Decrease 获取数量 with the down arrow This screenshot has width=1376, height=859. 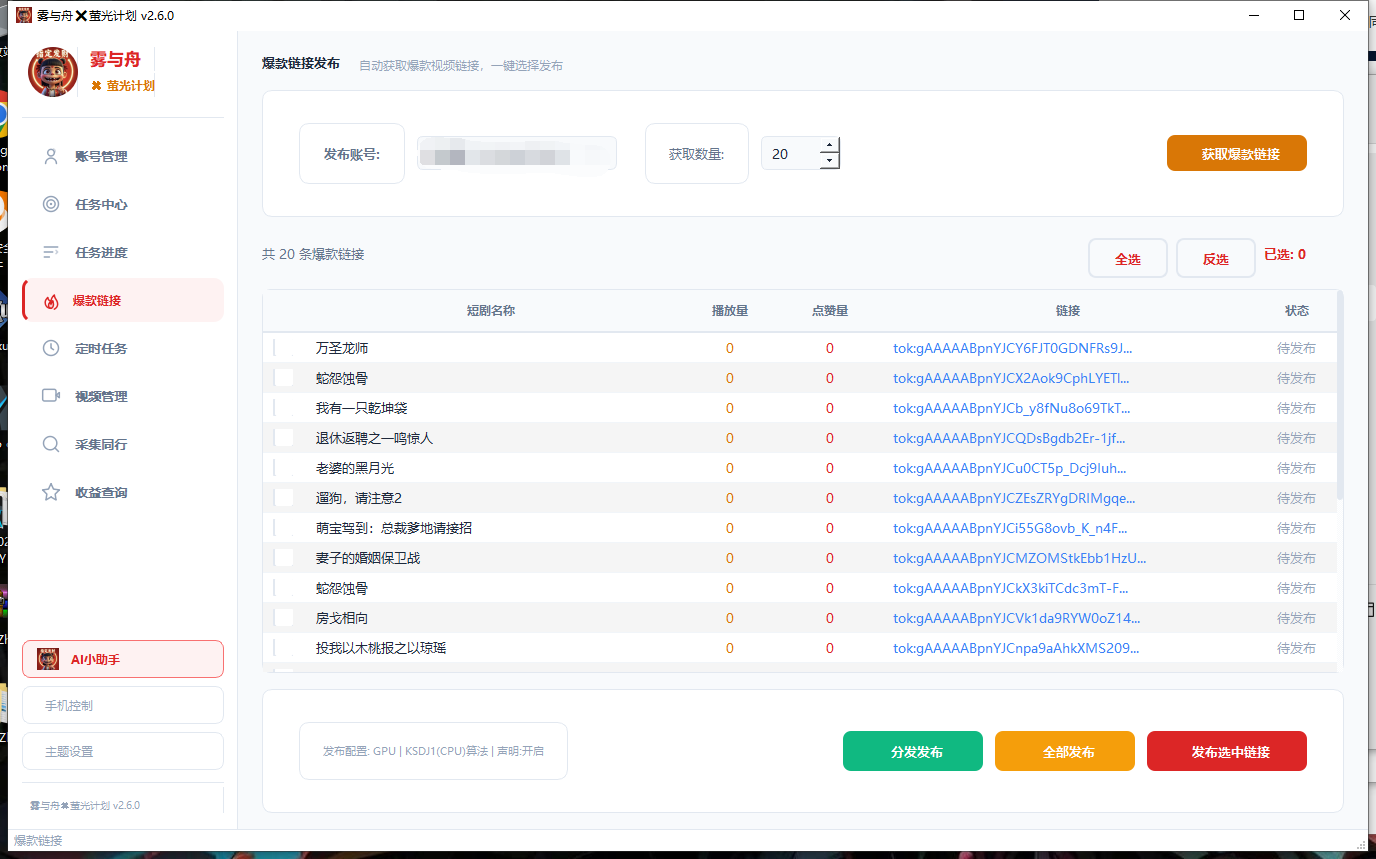click(830, 160)
